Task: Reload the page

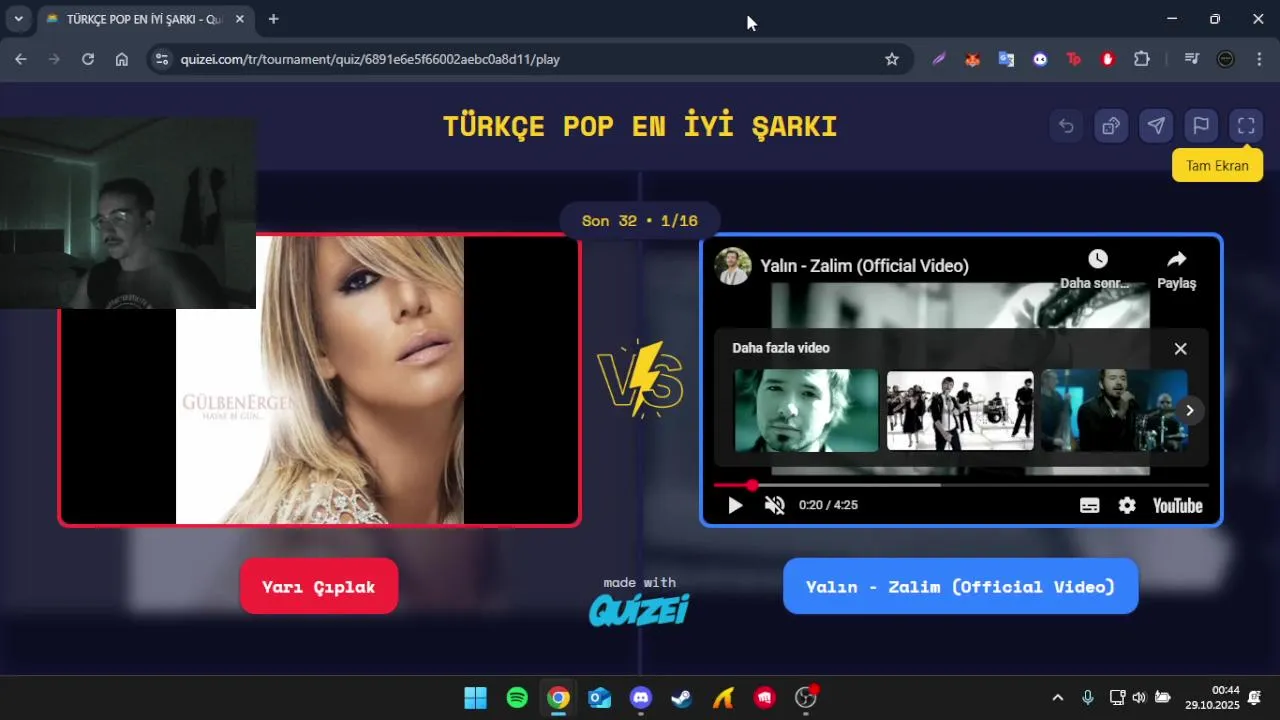Action: click(88, 59)
